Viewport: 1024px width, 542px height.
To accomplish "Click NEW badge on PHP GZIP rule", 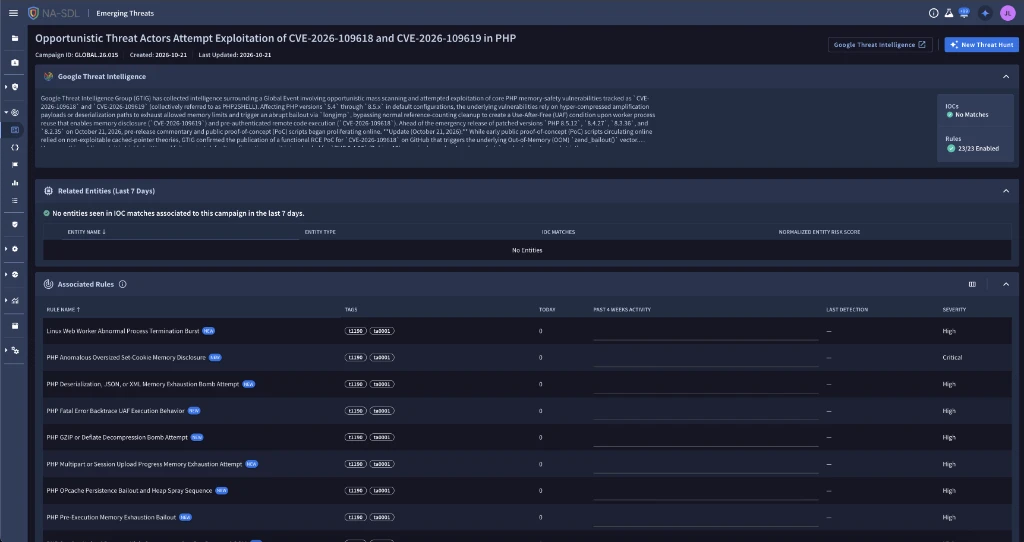I will coord(197,438).
